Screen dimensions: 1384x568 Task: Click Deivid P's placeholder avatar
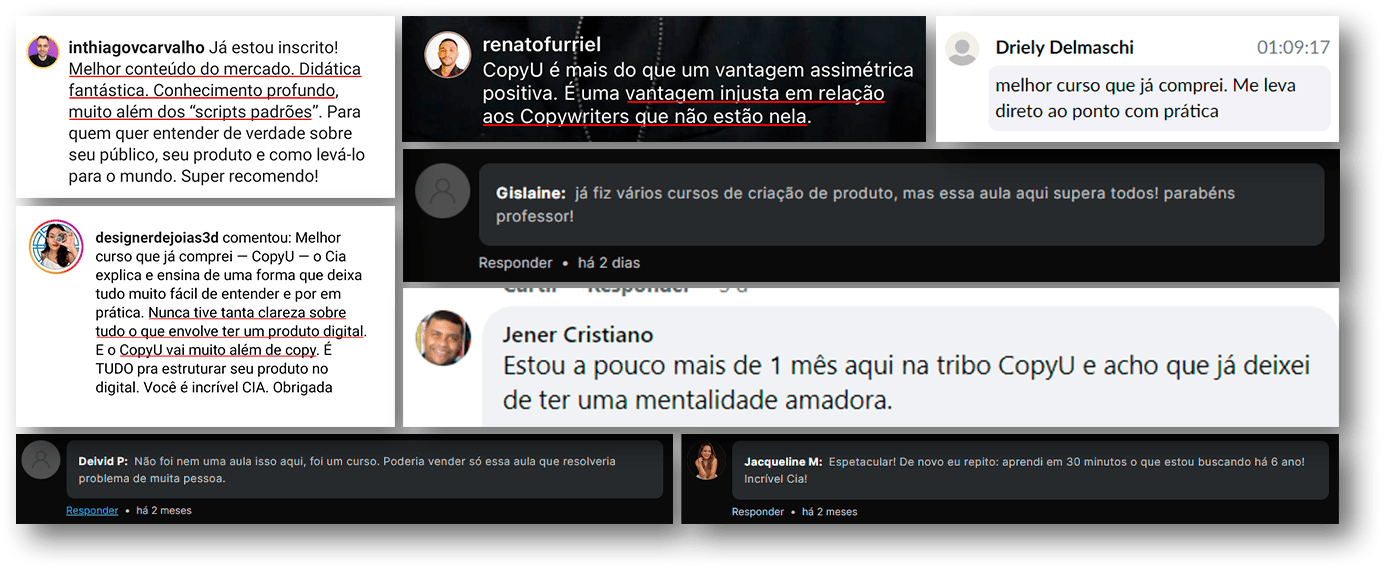pos(41,459)
